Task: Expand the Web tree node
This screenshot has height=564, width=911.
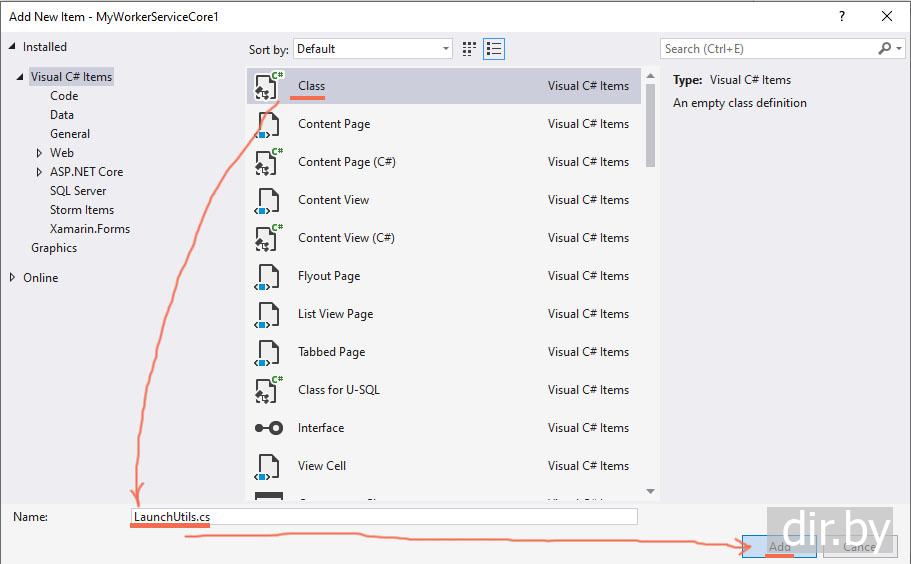Action: [39, 153]
